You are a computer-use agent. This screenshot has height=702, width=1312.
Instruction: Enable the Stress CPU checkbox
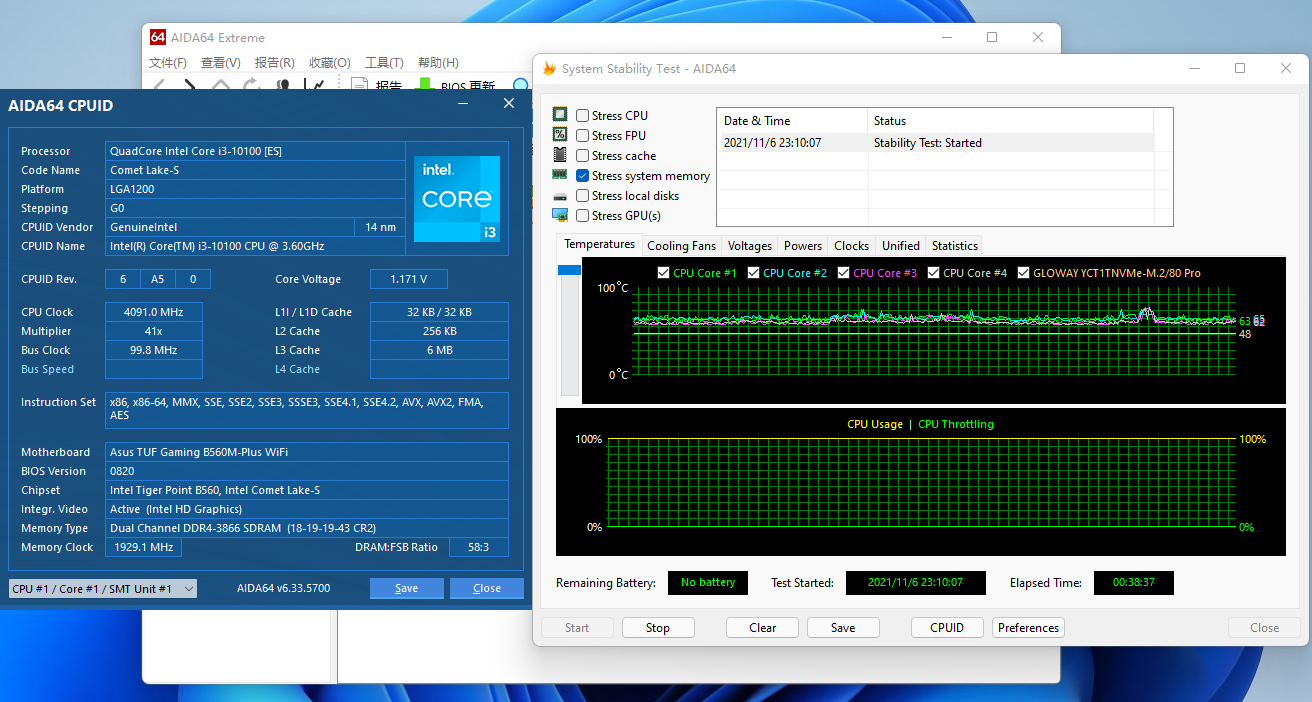(582, 114)
